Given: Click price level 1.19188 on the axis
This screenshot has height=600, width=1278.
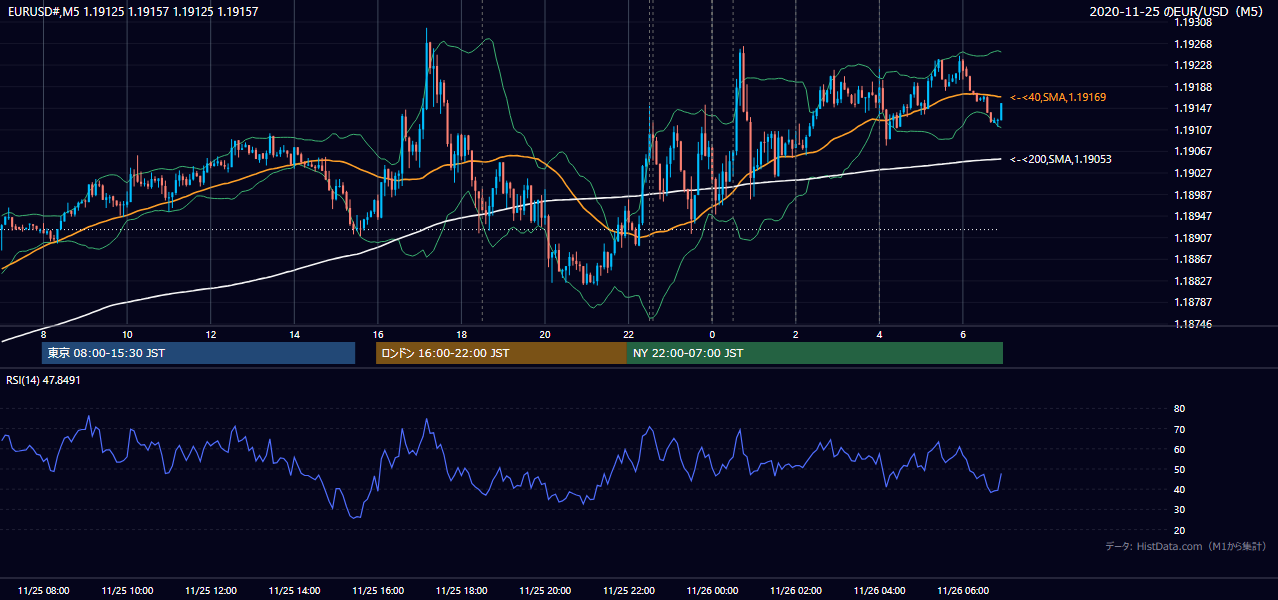Looking at the screenshot, I should click(1194, 87).
